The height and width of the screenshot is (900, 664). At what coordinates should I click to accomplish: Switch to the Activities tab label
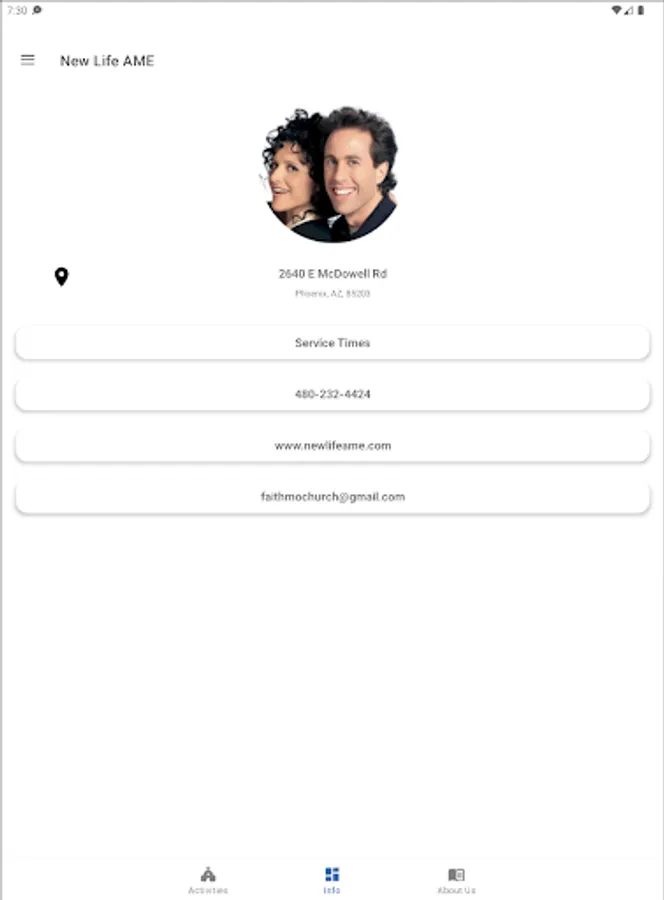[208, 890]
